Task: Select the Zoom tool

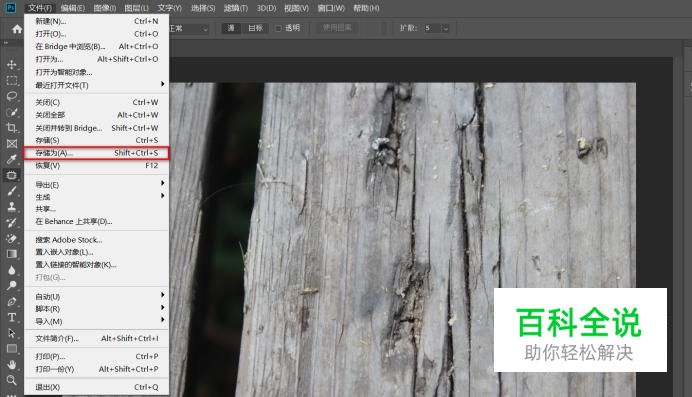Action: pos(12,380)
